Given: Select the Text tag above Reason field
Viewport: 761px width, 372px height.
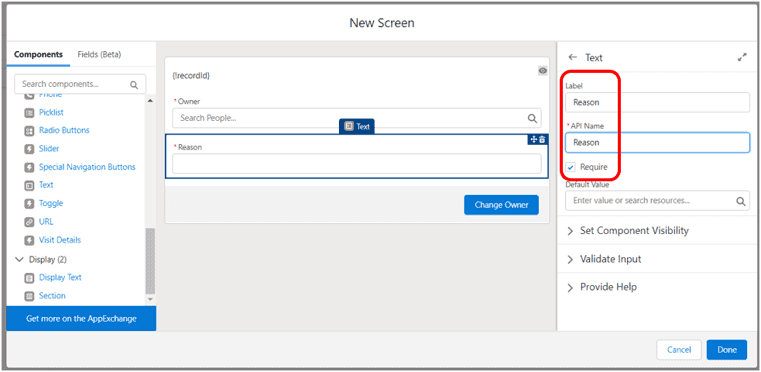Looking at the screenshot, I should [x=357, y=126].
